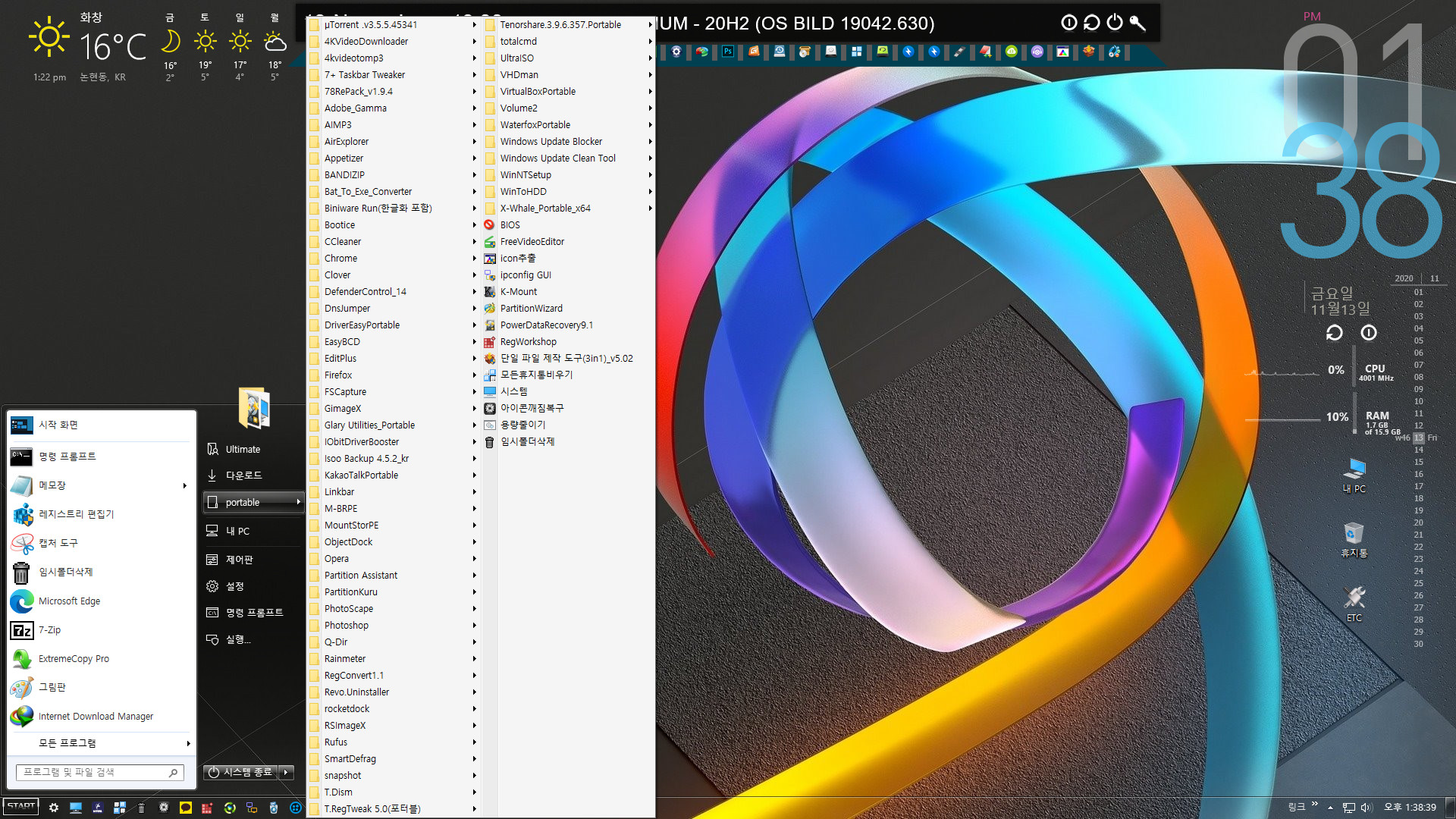Screen dimensions: 1456x819
Task: Open the BANDIZIP folder entry
Action: coord(393,174)
